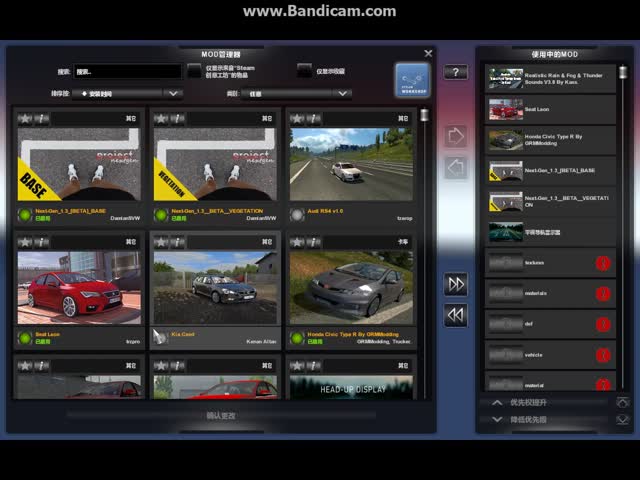Image resolution: width=640 pixels, height=480 pixels.
Task: Select the Audi RS4 thumbnail
Action: tap(351, 164)
